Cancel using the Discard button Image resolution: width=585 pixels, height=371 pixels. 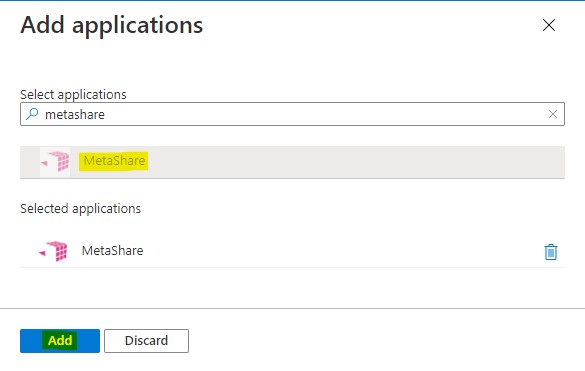pos(146,341)
